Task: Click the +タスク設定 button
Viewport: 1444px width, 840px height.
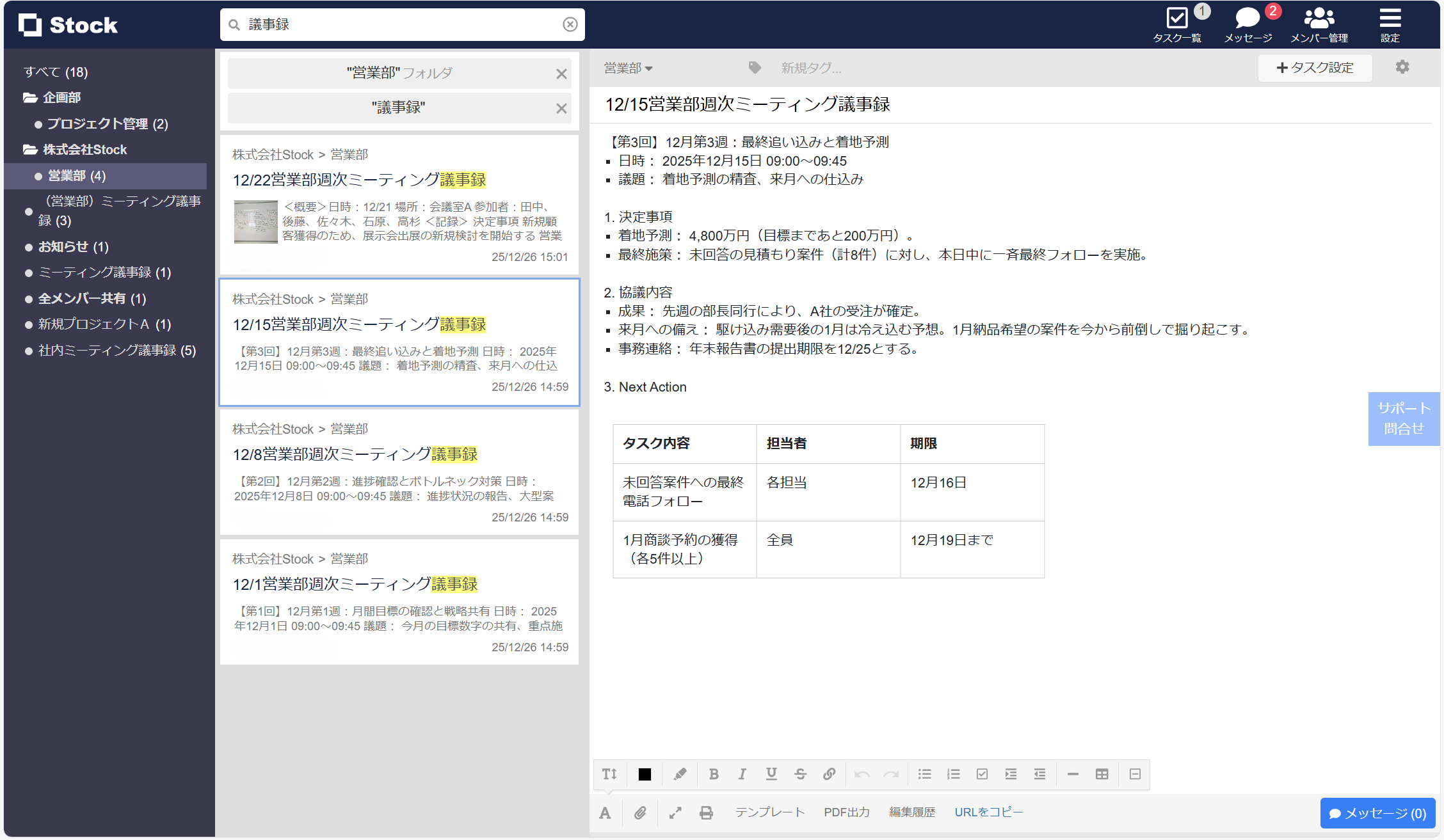Action: 1315,67
